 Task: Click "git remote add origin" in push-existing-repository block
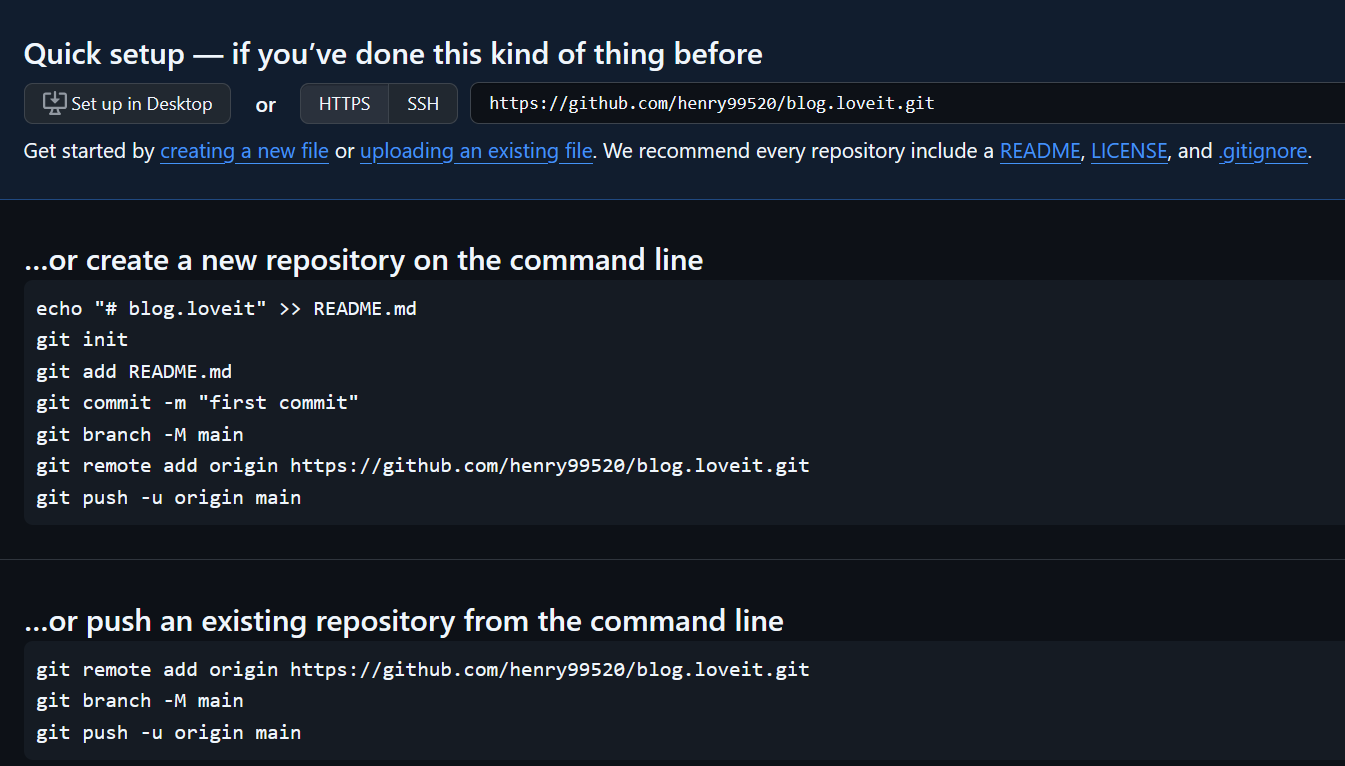[x=422, y=670]
